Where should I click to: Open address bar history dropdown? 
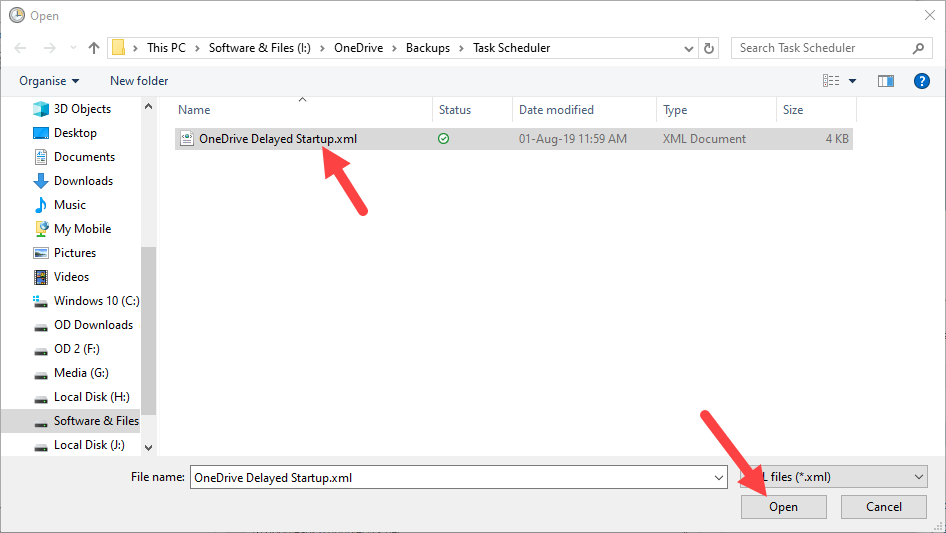[x=688, y=48]
